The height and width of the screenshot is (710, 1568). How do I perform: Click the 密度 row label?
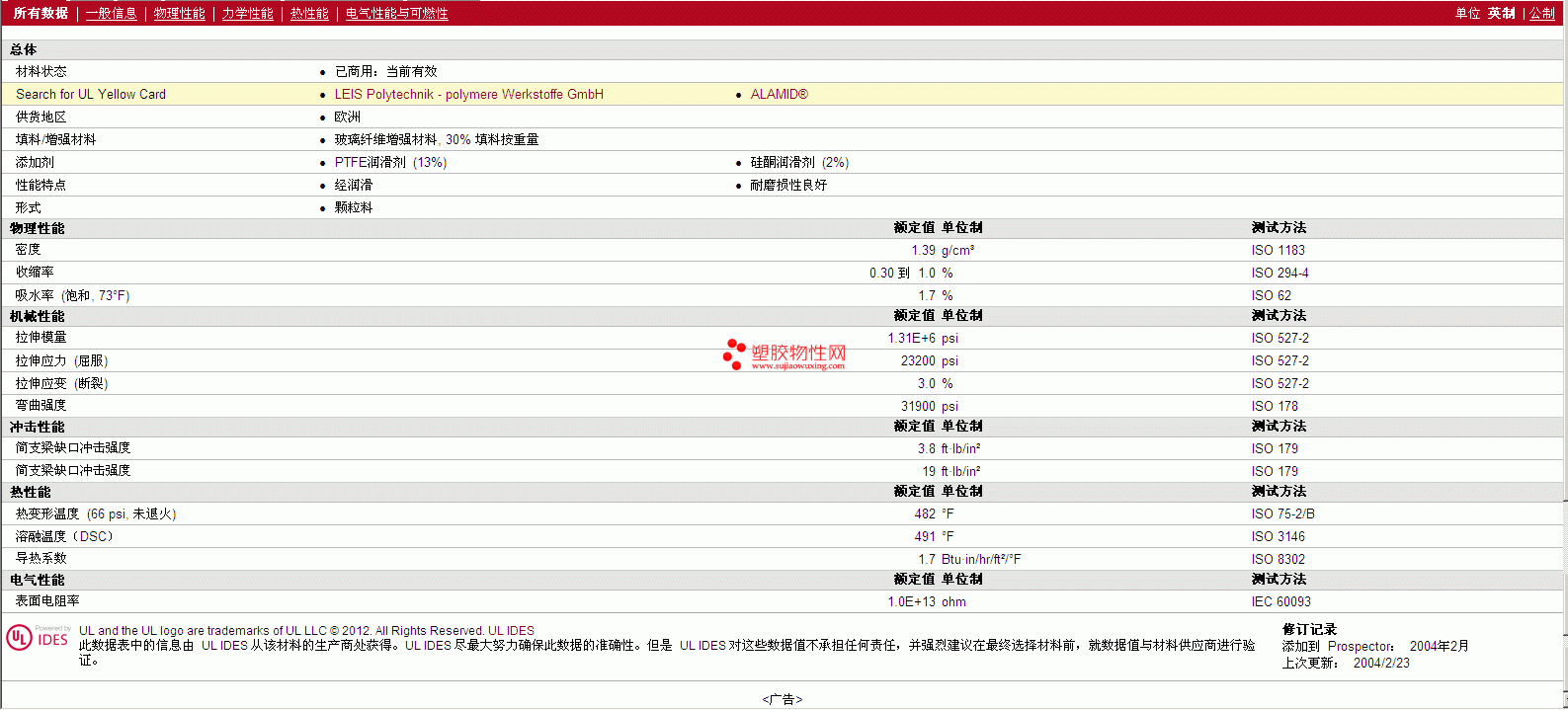(x=29, y=250)
